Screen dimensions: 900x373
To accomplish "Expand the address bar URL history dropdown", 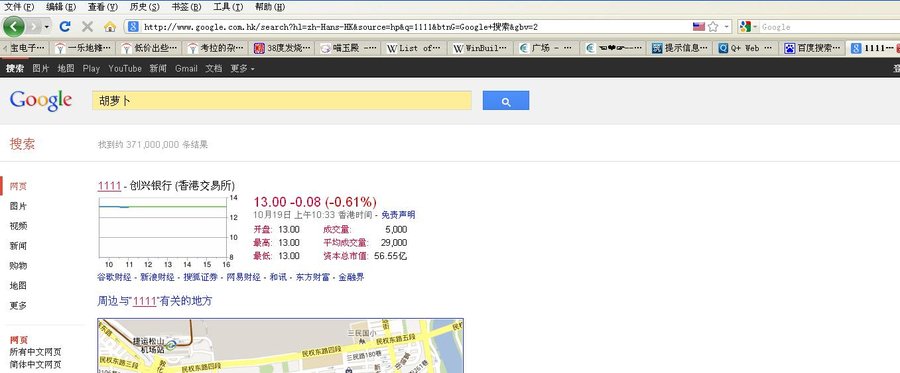I will (x=727, y=26).
